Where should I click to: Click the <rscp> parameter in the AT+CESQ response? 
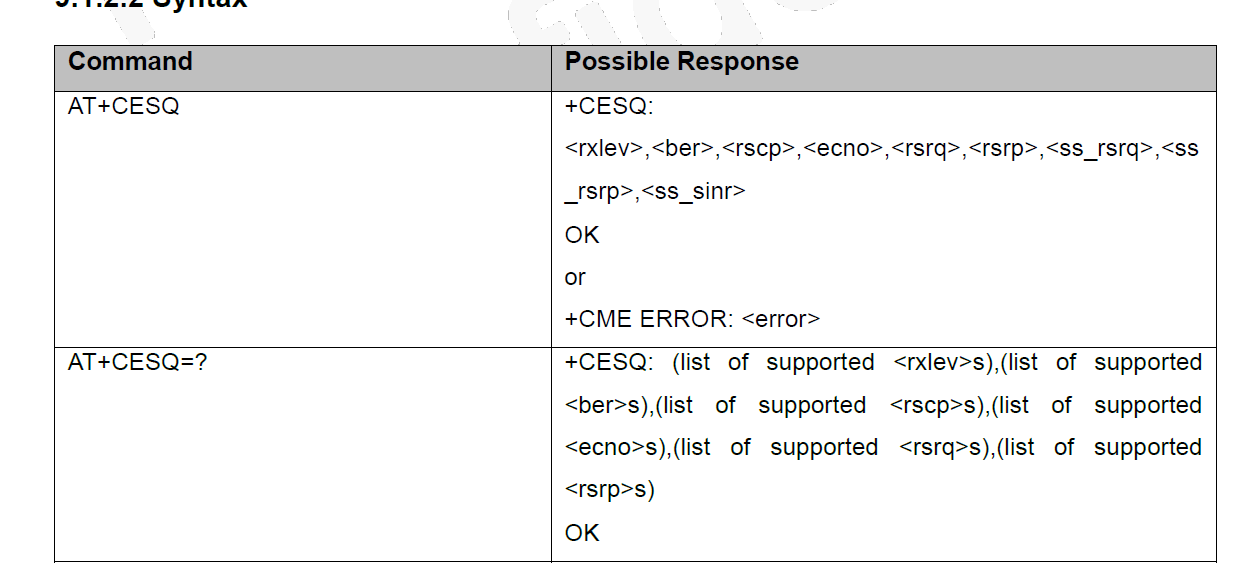click(757, 149)
